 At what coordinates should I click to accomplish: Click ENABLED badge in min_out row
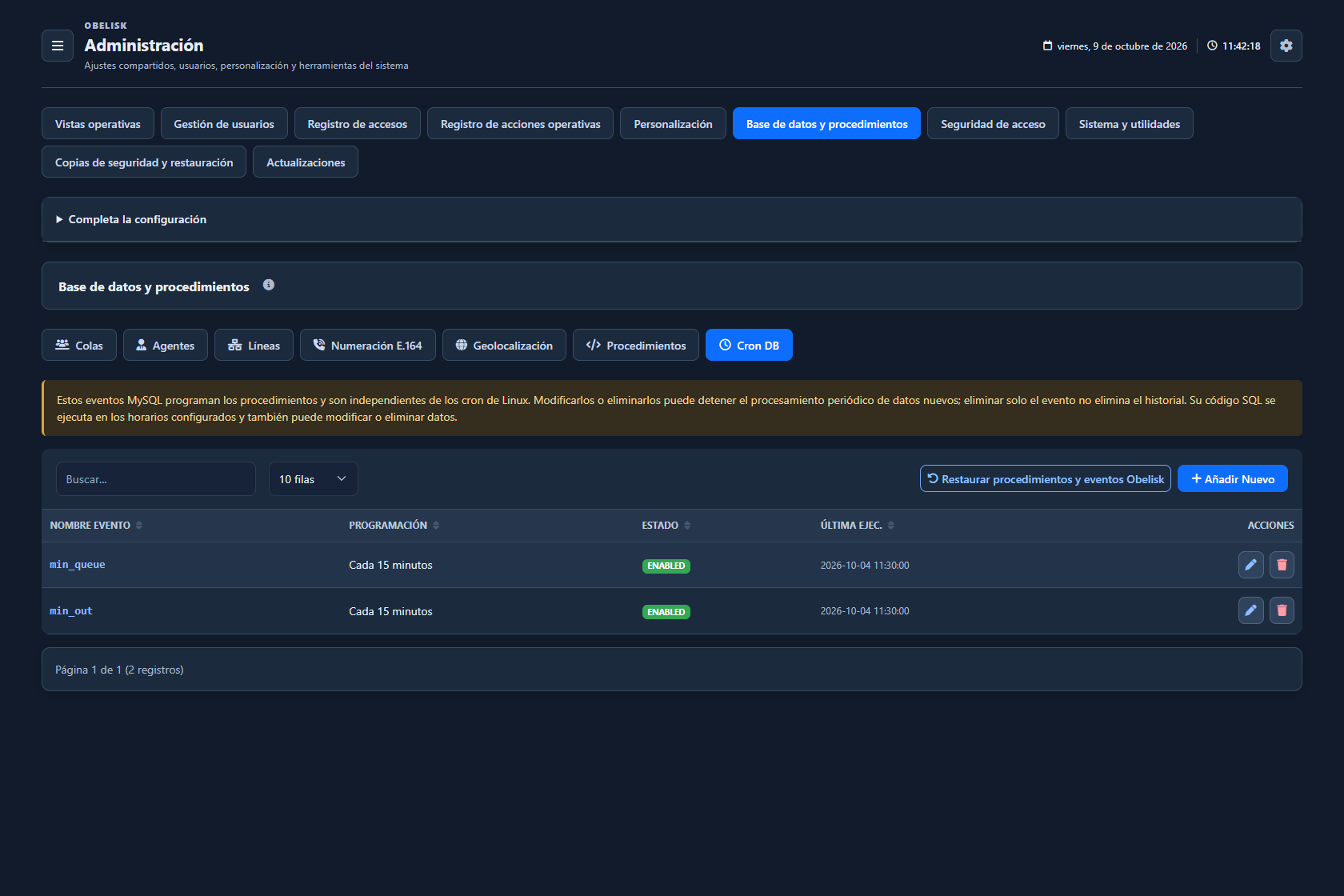click(x=666, y=612)
